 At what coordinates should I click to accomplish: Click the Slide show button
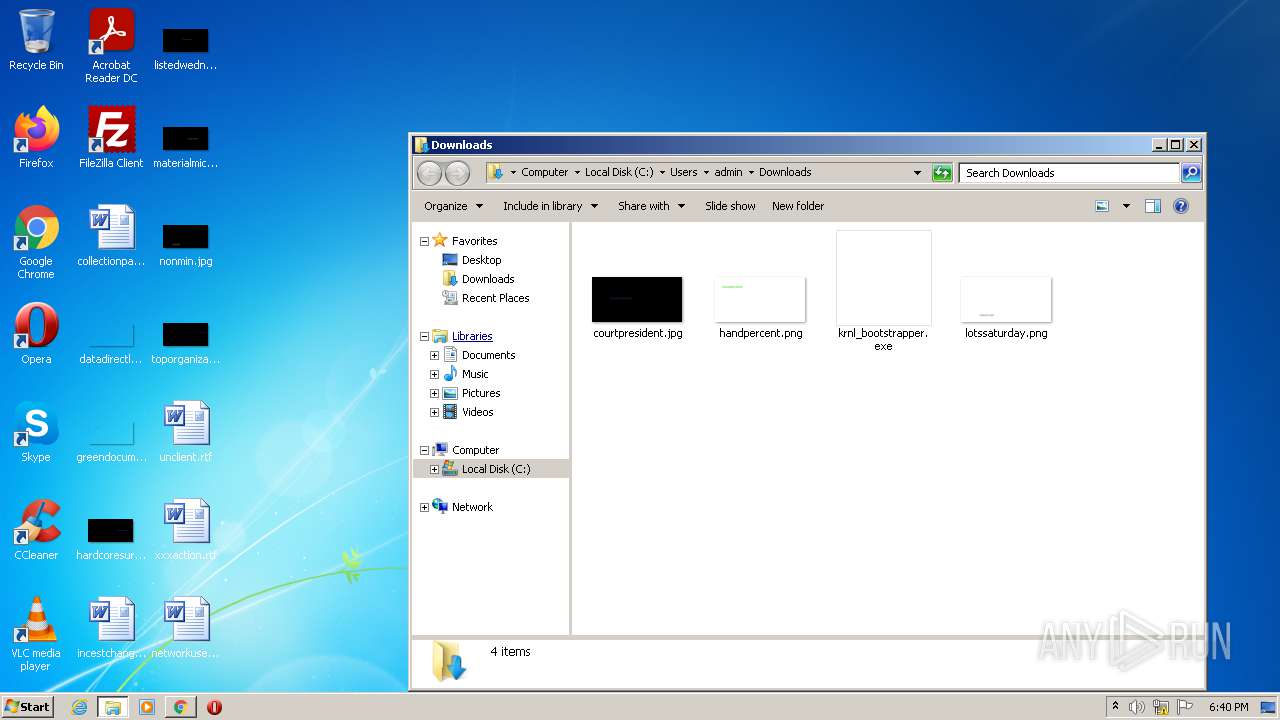730,206
